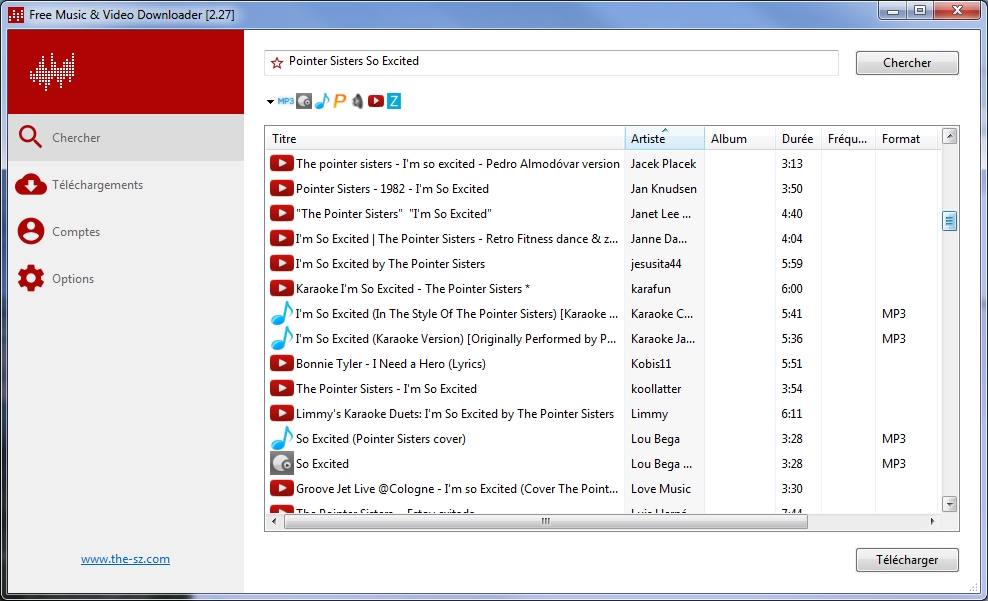This screenshot has height=601, width=988.
Task: Open the www.the-sz.com link
Action: coord(125,559)
